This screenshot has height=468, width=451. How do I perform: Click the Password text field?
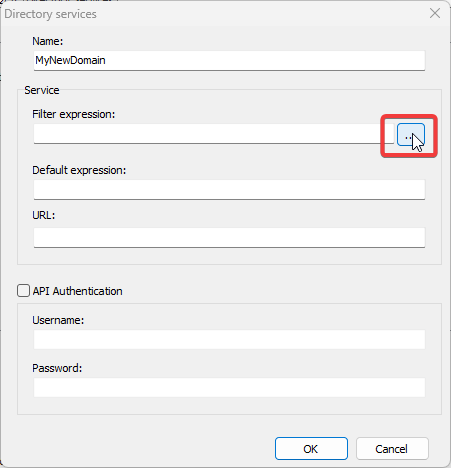point(229,387)
